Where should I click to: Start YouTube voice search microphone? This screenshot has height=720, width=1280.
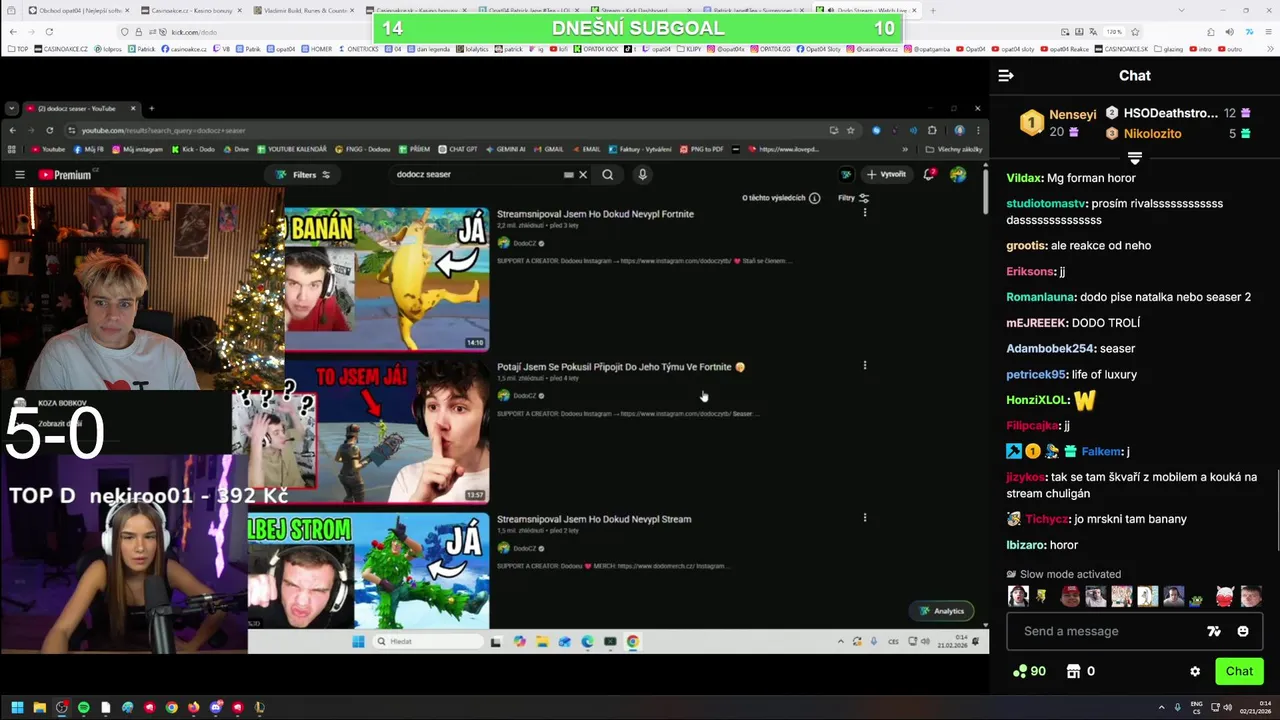tap(642, 174)
